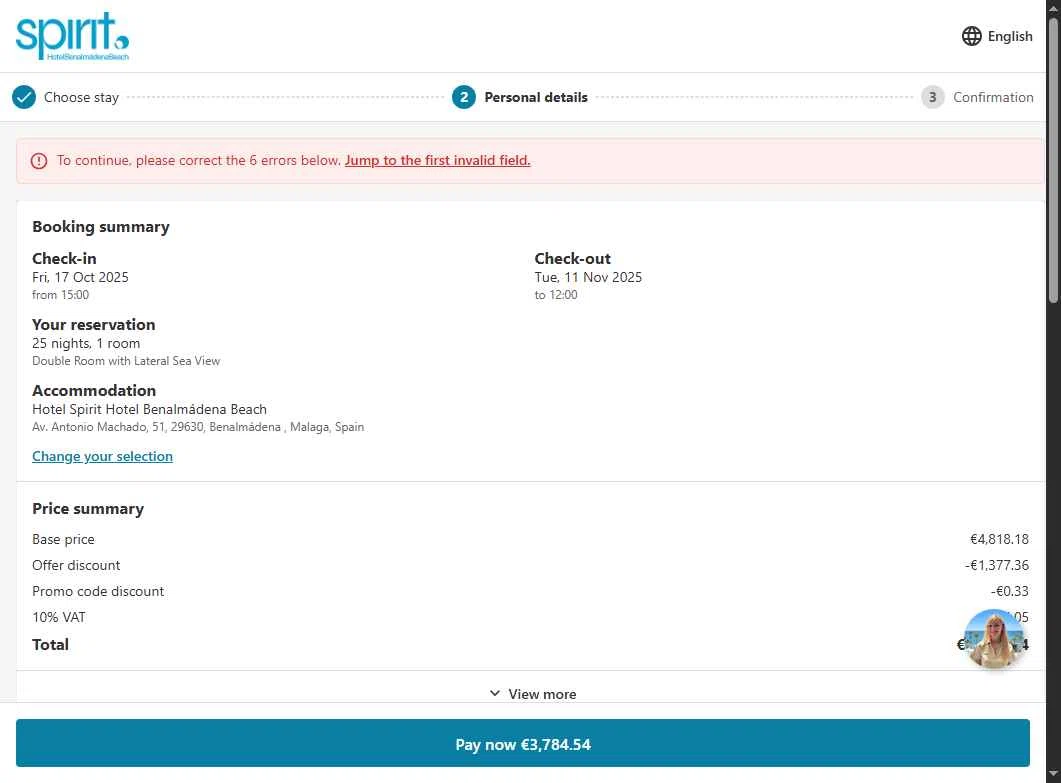Click check-out date Tue, 11 Nov 2025
This screenshot has width=1061, height=783.
point(588,277)
